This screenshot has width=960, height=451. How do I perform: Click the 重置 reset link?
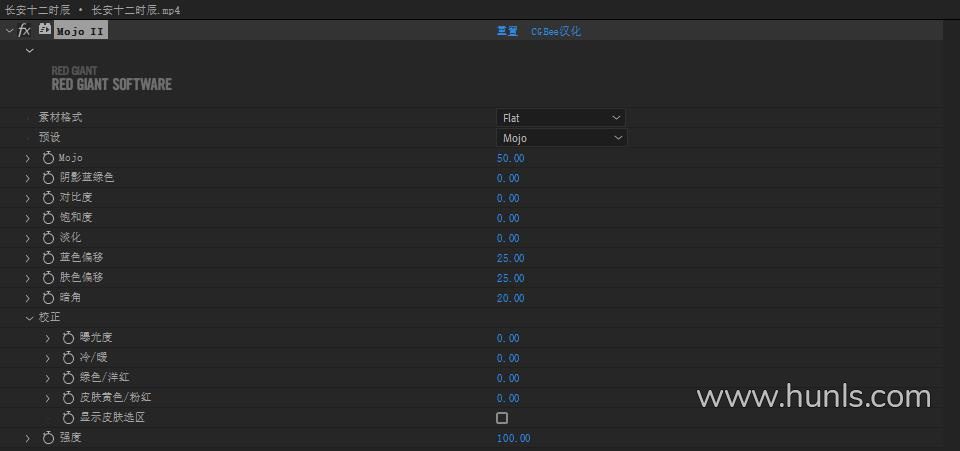[507, 31]
